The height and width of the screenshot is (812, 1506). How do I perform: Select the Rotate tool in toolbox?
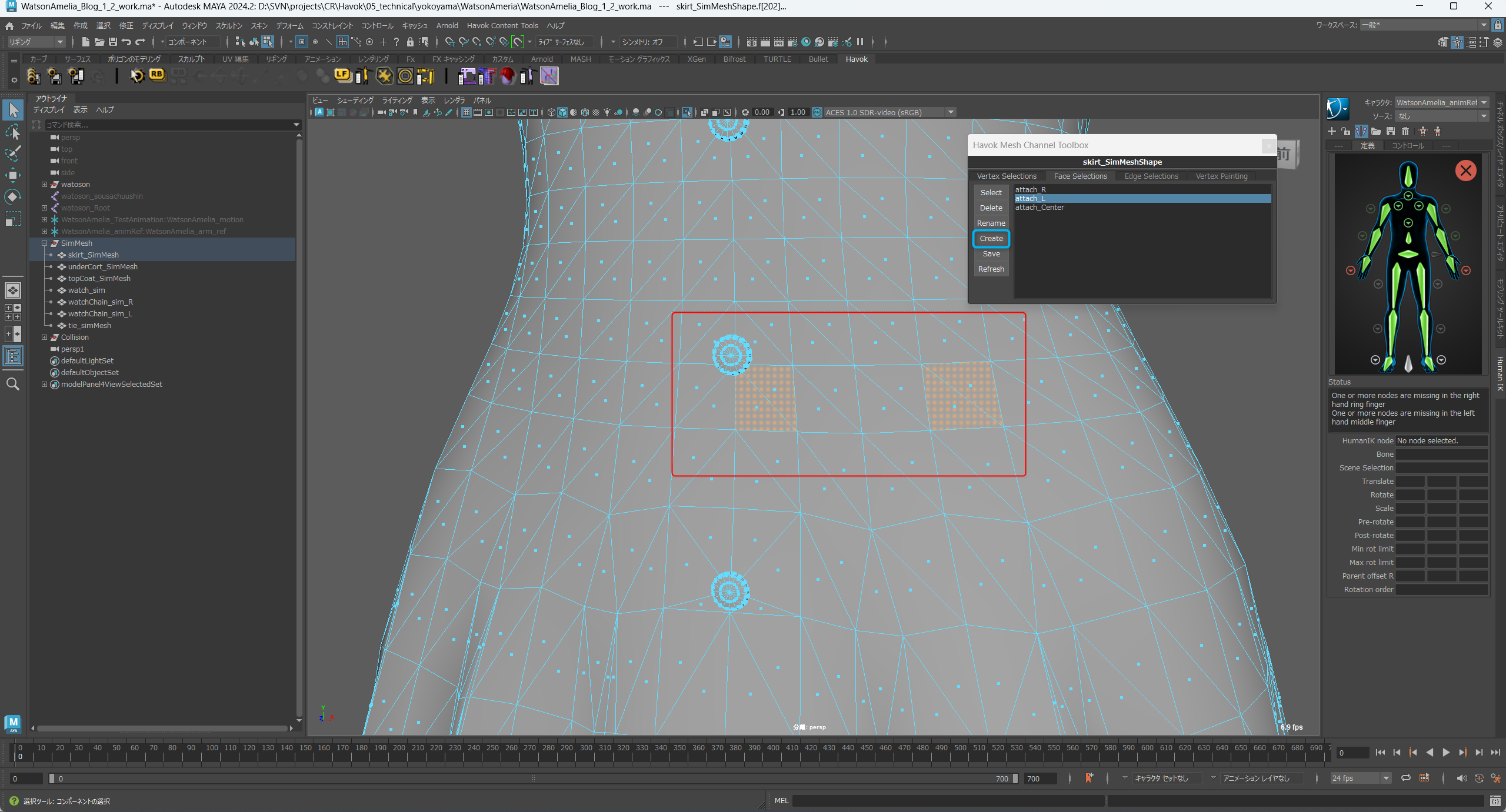point(13,197)
